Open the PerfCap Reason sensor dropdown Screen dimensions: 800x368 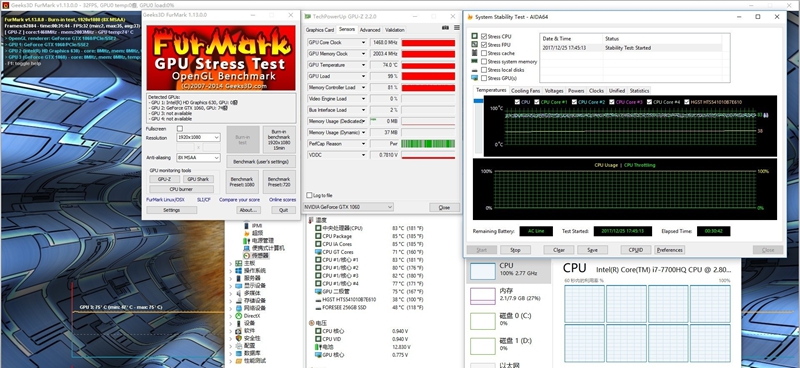[363, 143]
